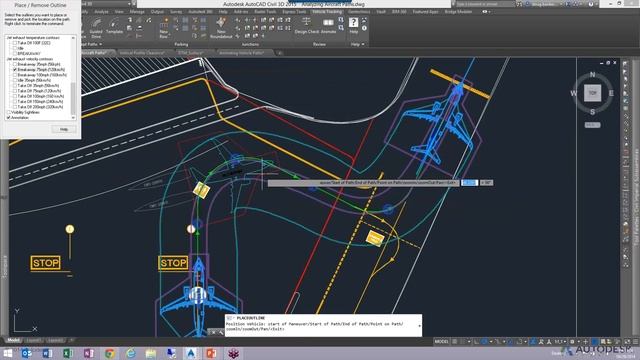Check Idle temperature contour checkbox
Image resolution: width=640 pixels, height=360 pixels.
pos(15,48)
